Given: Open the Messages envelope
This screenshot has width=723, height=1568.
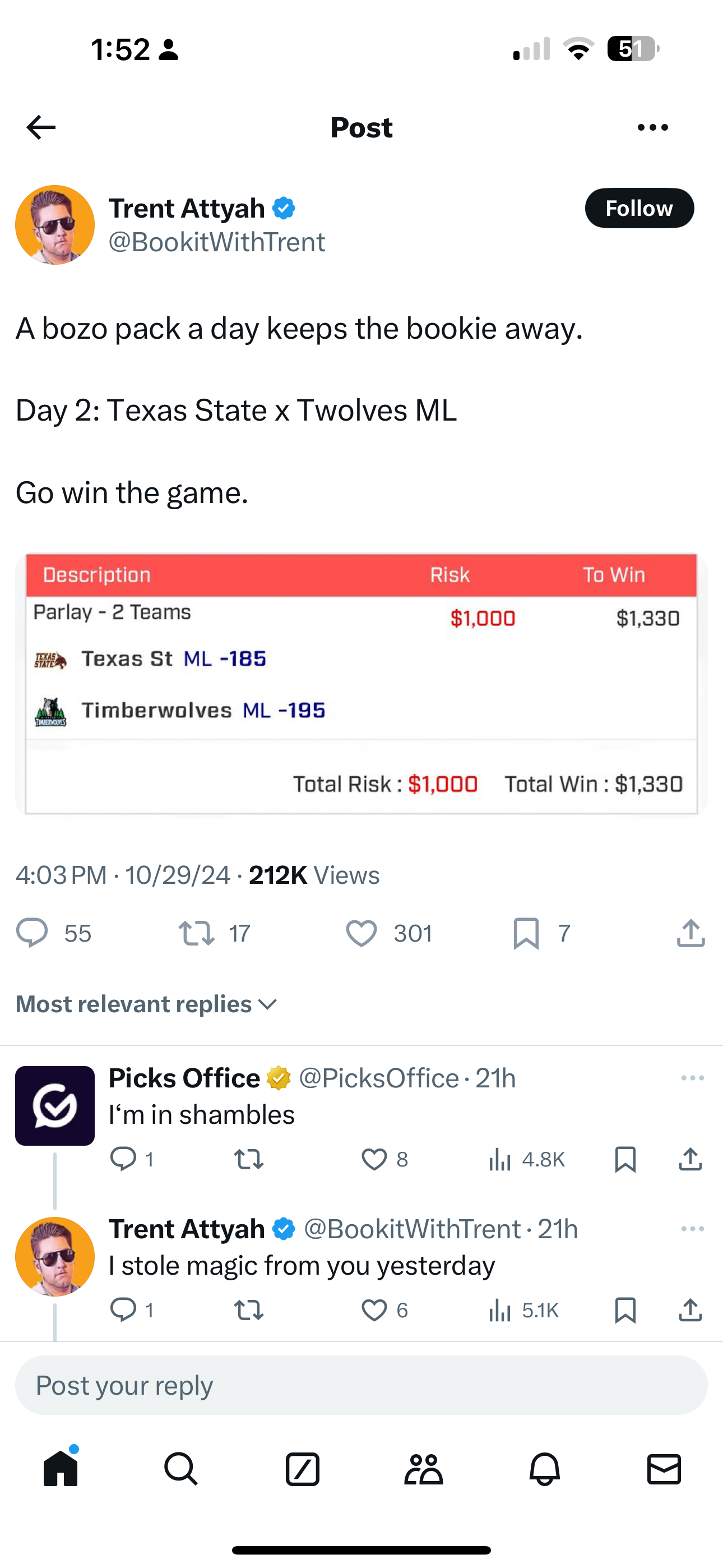Looking at the screenshot, I should 664,1469.
